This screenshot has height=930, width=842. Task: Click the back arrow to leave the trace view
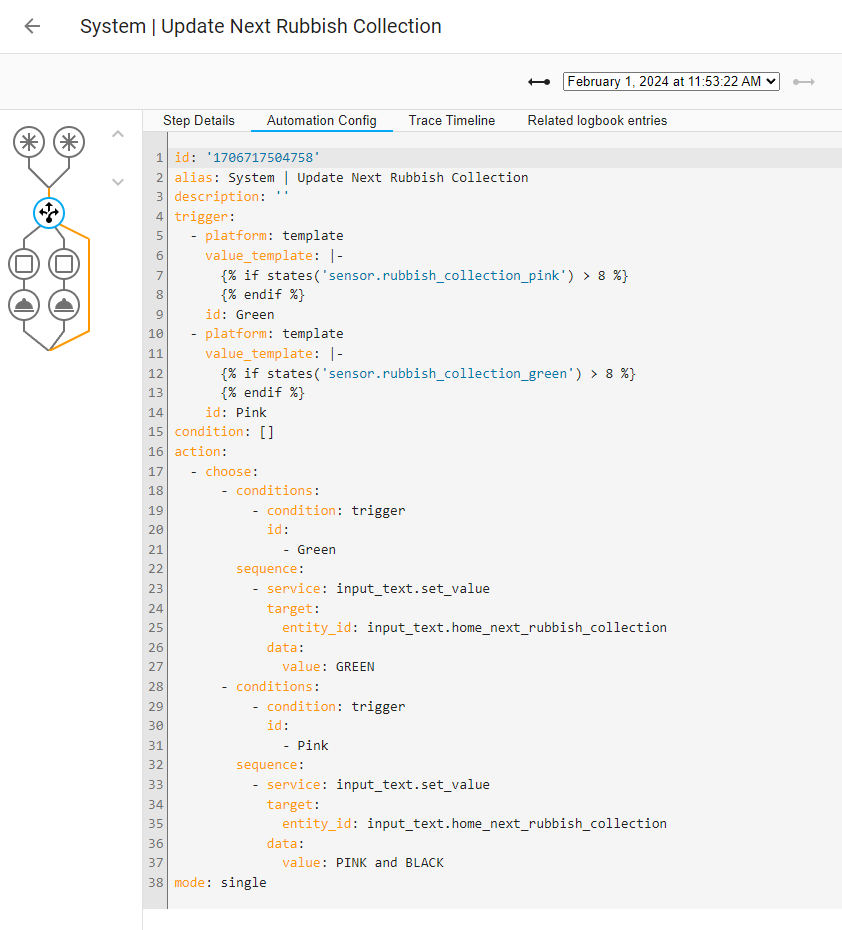pos(31,26)
